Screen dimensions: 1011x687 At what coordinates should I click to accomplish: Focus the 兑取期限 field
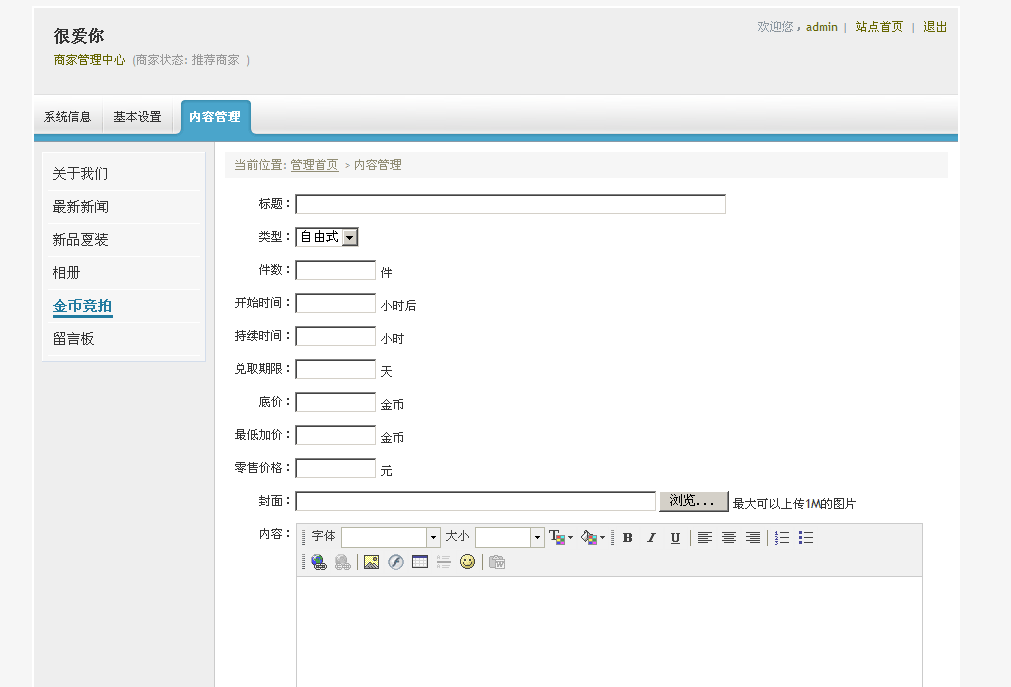[x=335, y=369]
